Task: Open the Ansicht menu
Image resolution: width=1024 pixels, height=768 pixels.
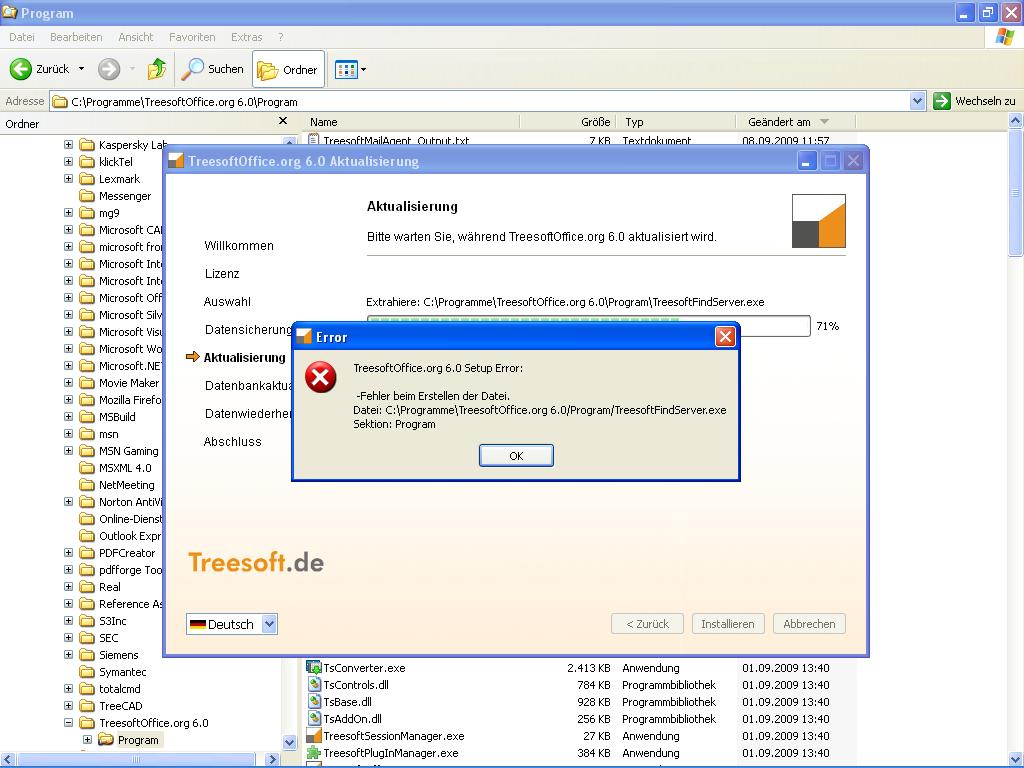Action: click(x=135, y=37)
